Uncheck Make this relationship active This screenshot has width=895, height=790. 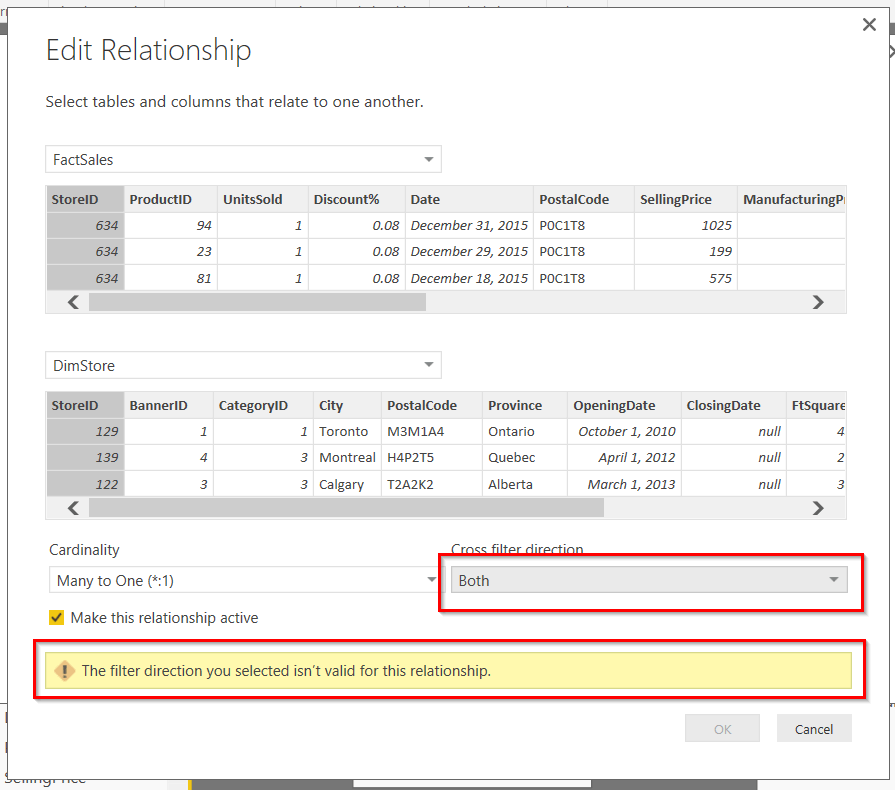[57, 618]
